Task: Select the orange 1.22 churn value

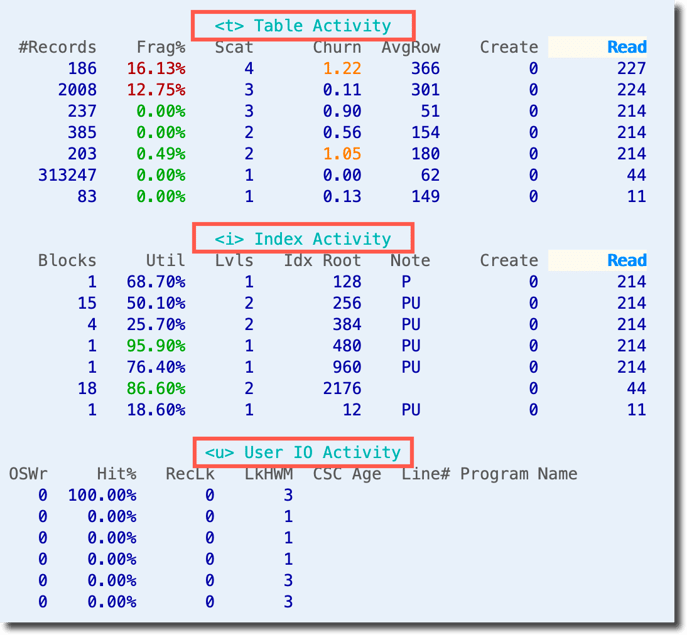Action: [x=341, y=69]
